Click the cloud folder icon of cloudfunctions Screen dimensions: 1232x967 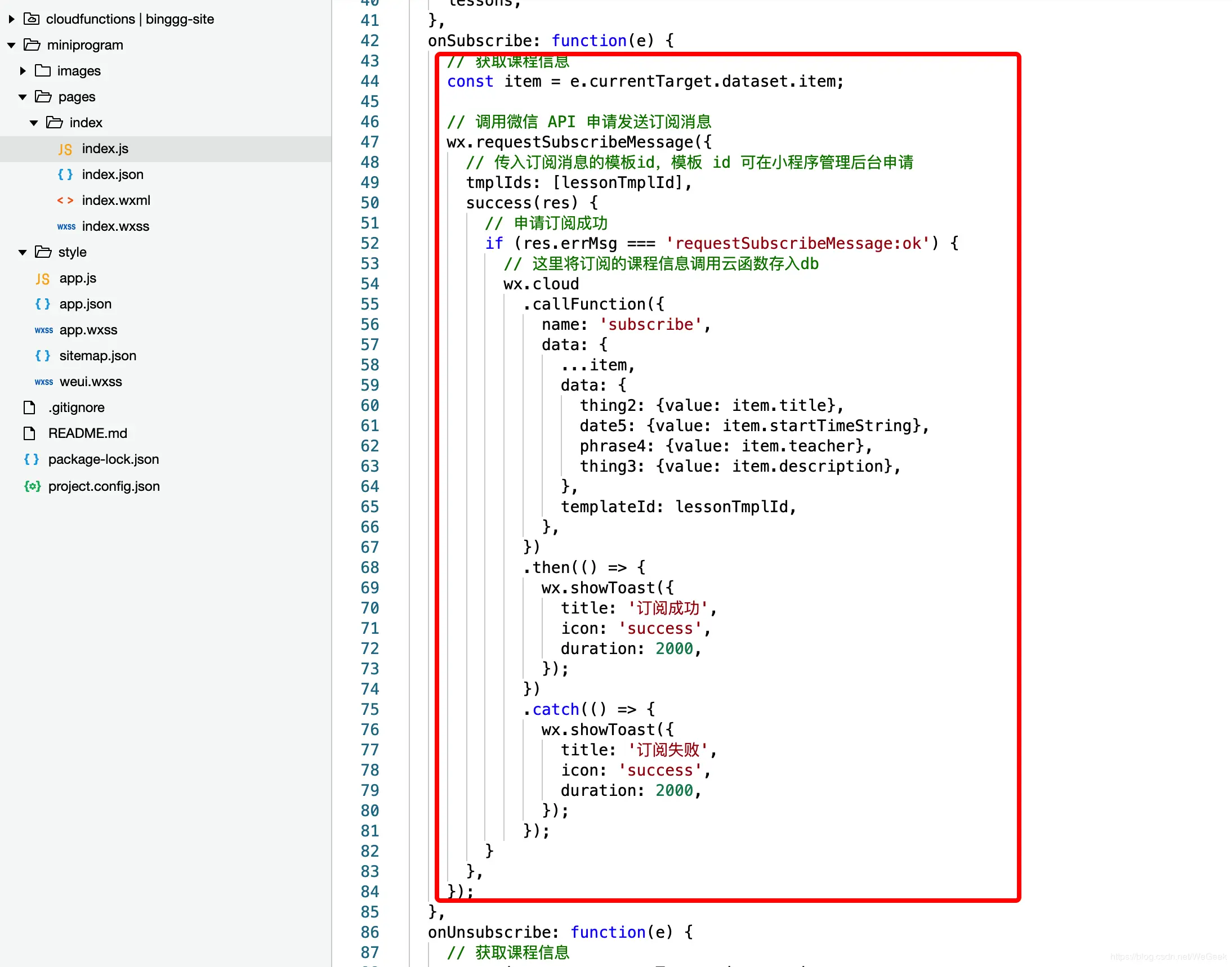[32, 19]
